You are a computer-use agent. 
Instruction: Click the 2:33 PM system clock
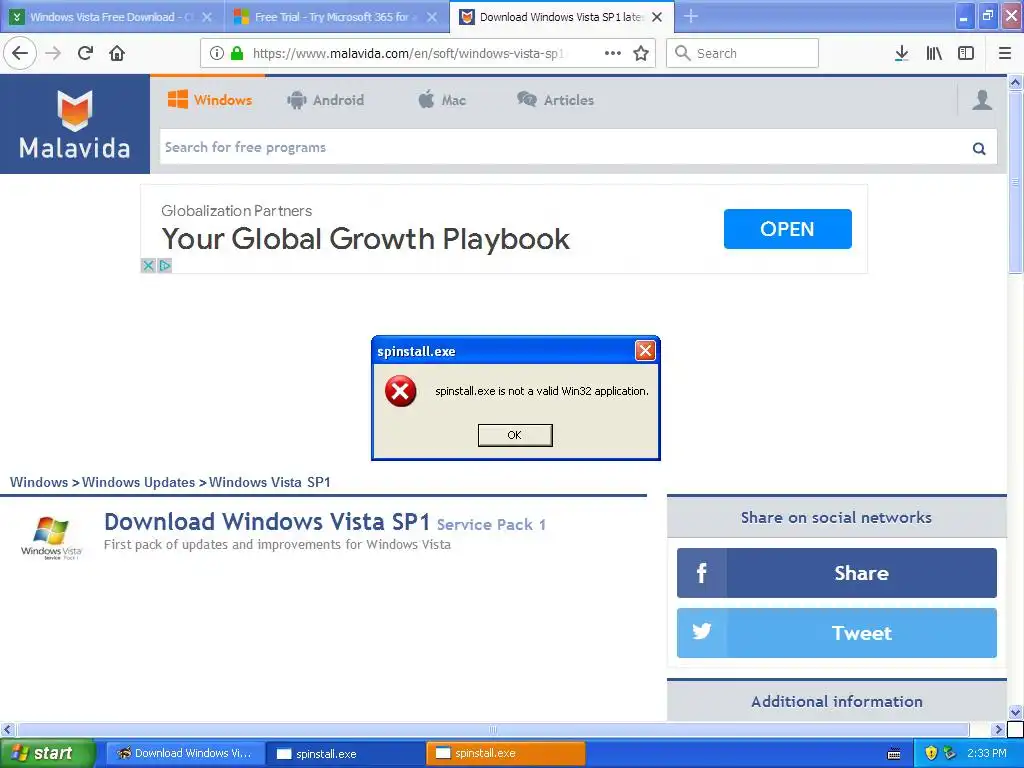point(987,753)
